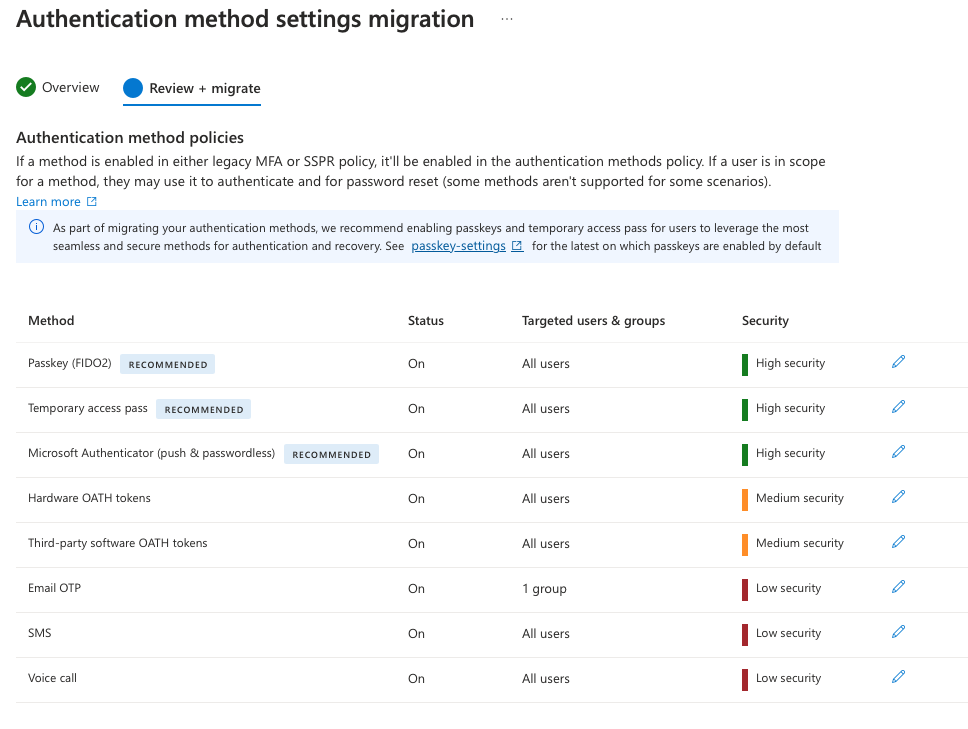The height and width of the screenshot is (729, 968).
Task: Click red security bar for SMS row
Action: coord(745,635)
